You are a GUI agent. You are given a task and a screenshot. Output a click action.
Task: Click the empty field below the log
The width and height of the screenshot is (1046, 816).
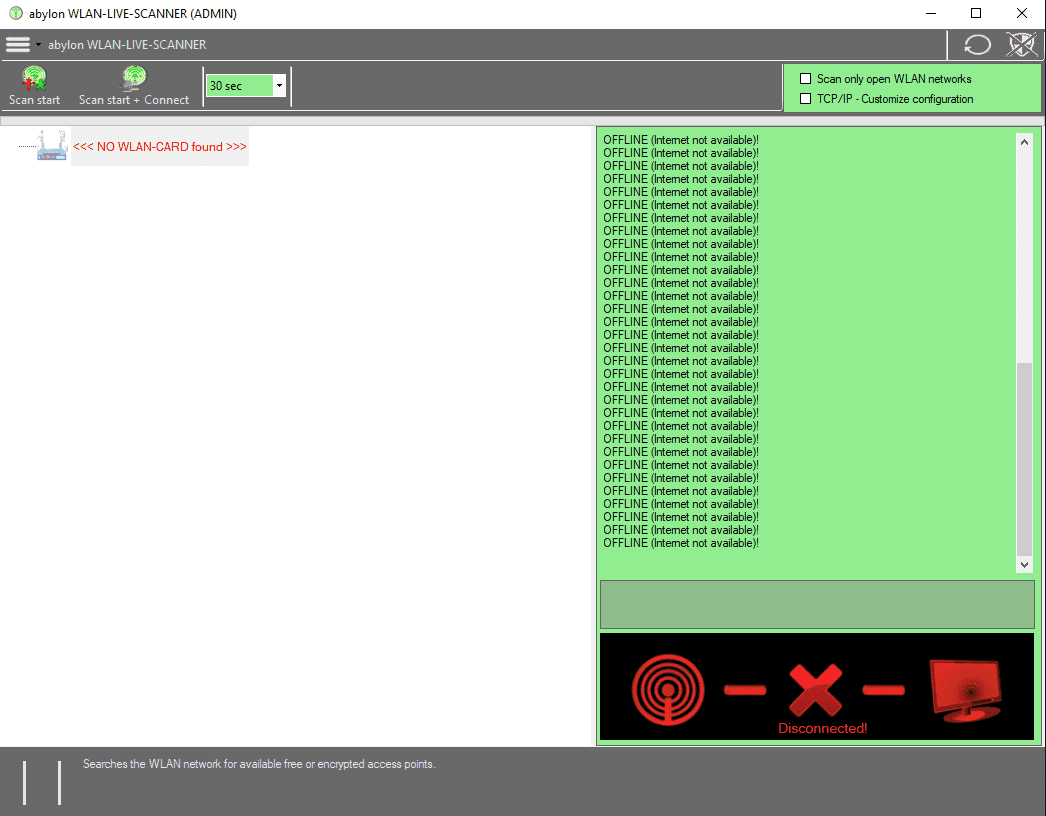tap(817, 604)
